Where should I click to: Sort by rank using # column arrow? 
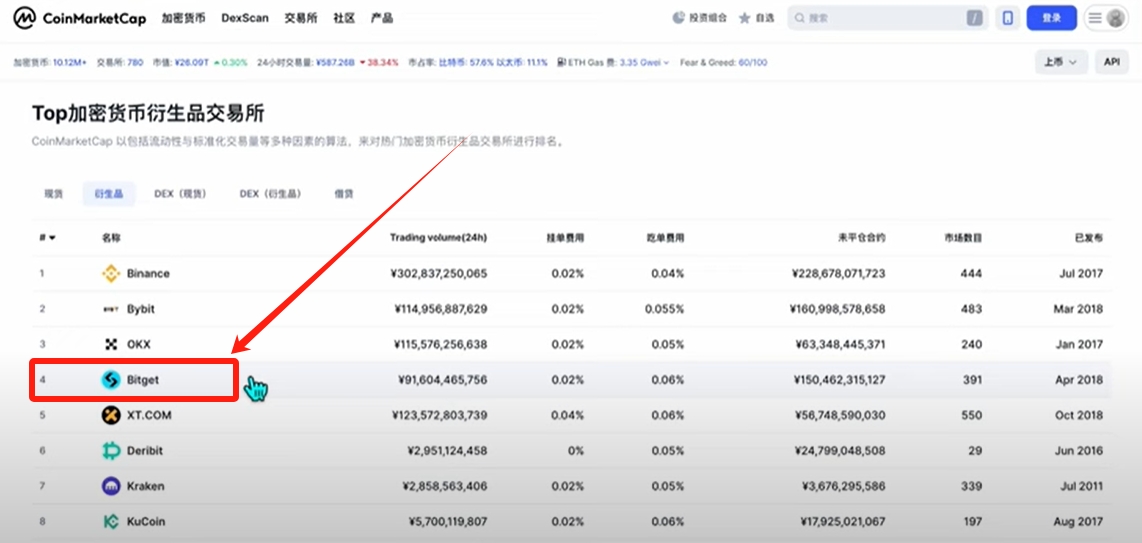[x=52, y=238]
